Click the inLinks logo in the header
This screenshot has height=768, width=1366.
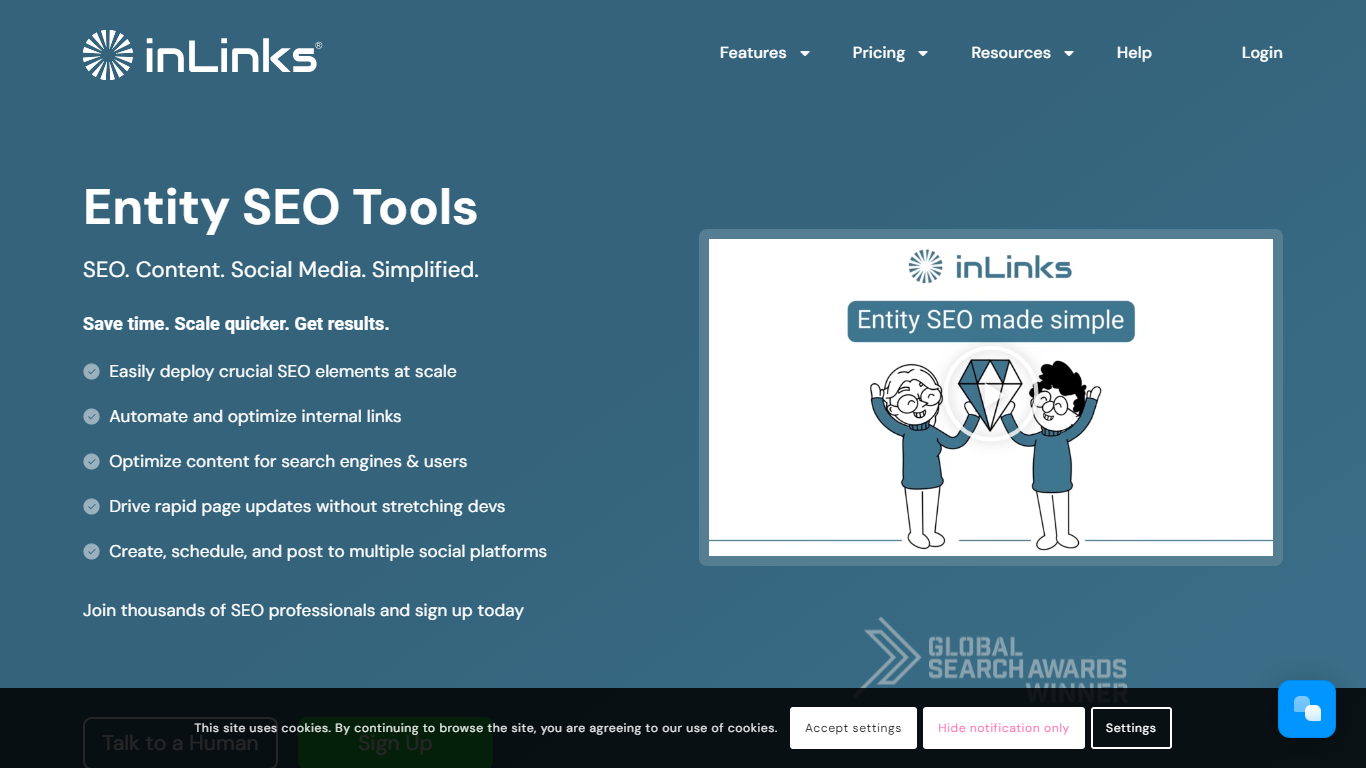(202, 54)
